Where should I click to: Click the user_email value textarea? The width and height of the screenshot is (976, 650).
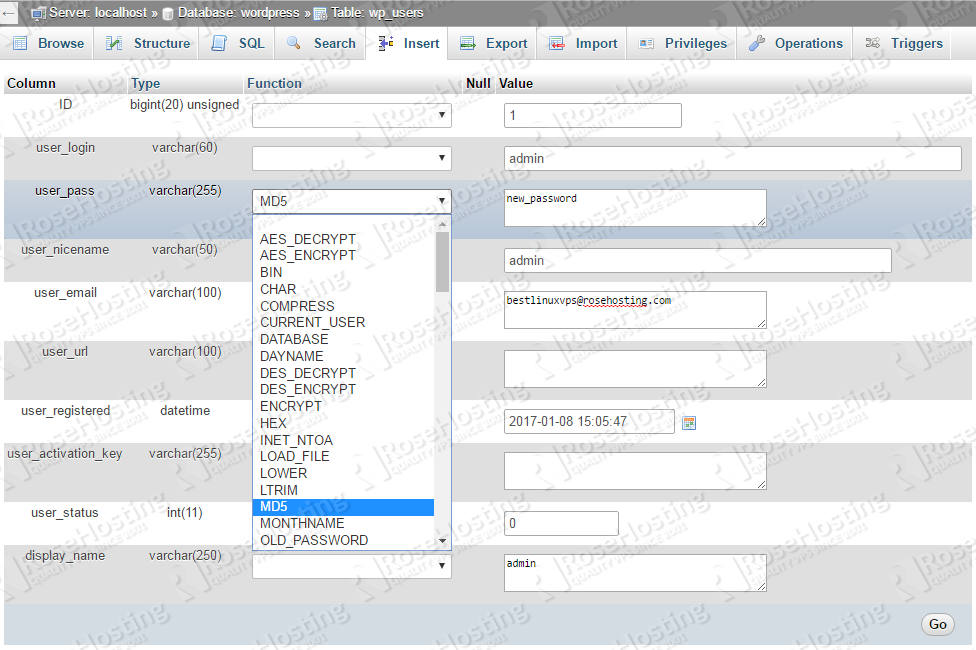coord(635,310)
